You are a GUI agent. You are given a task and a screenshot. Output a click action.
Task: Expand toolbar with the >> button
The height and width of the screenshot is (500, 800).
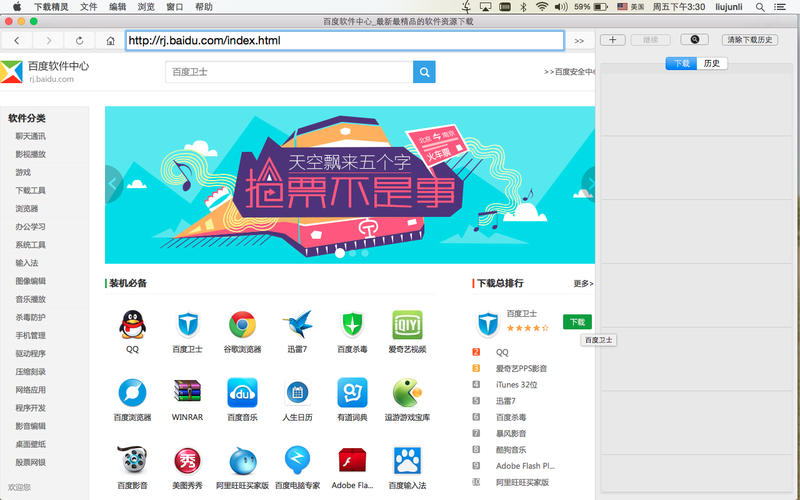coord(579,40)
